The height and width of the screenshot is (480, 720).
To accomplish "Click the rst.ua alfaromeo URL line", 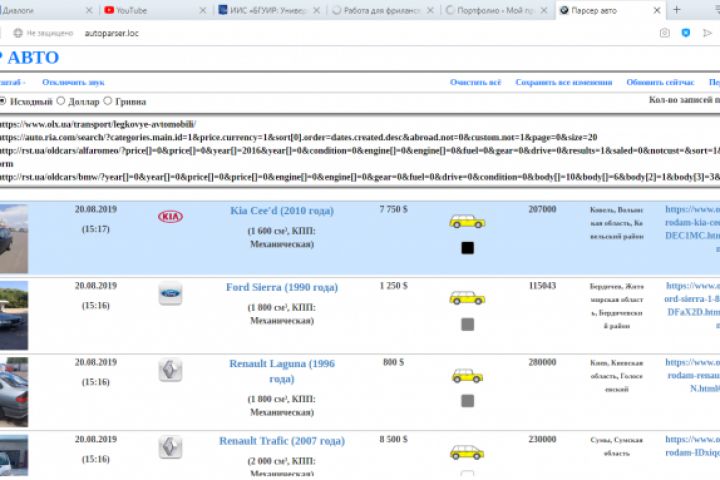I will click(x=360, y=150).
